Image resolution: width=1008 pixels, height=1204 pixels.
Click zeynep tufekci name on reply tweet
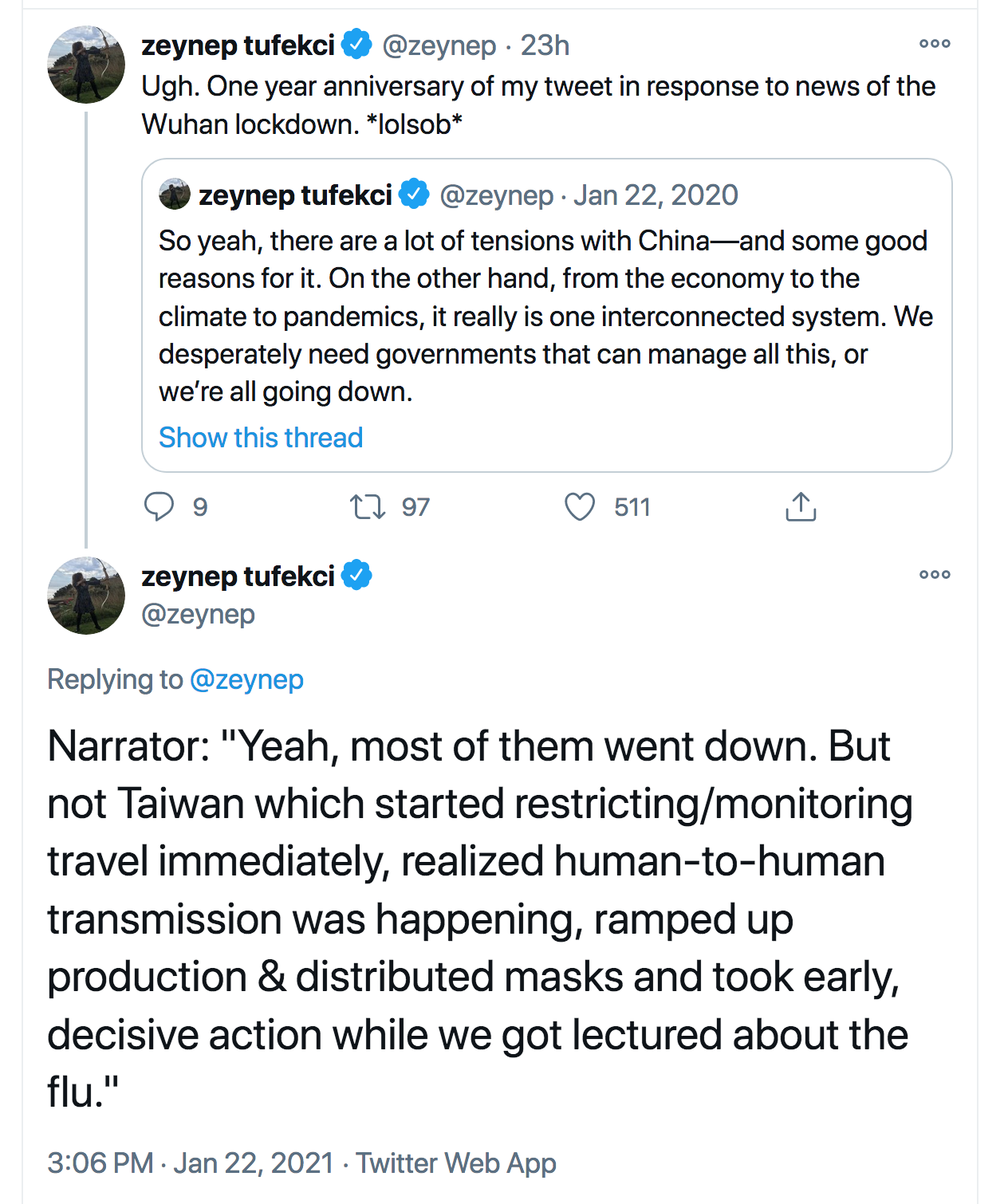238,576
